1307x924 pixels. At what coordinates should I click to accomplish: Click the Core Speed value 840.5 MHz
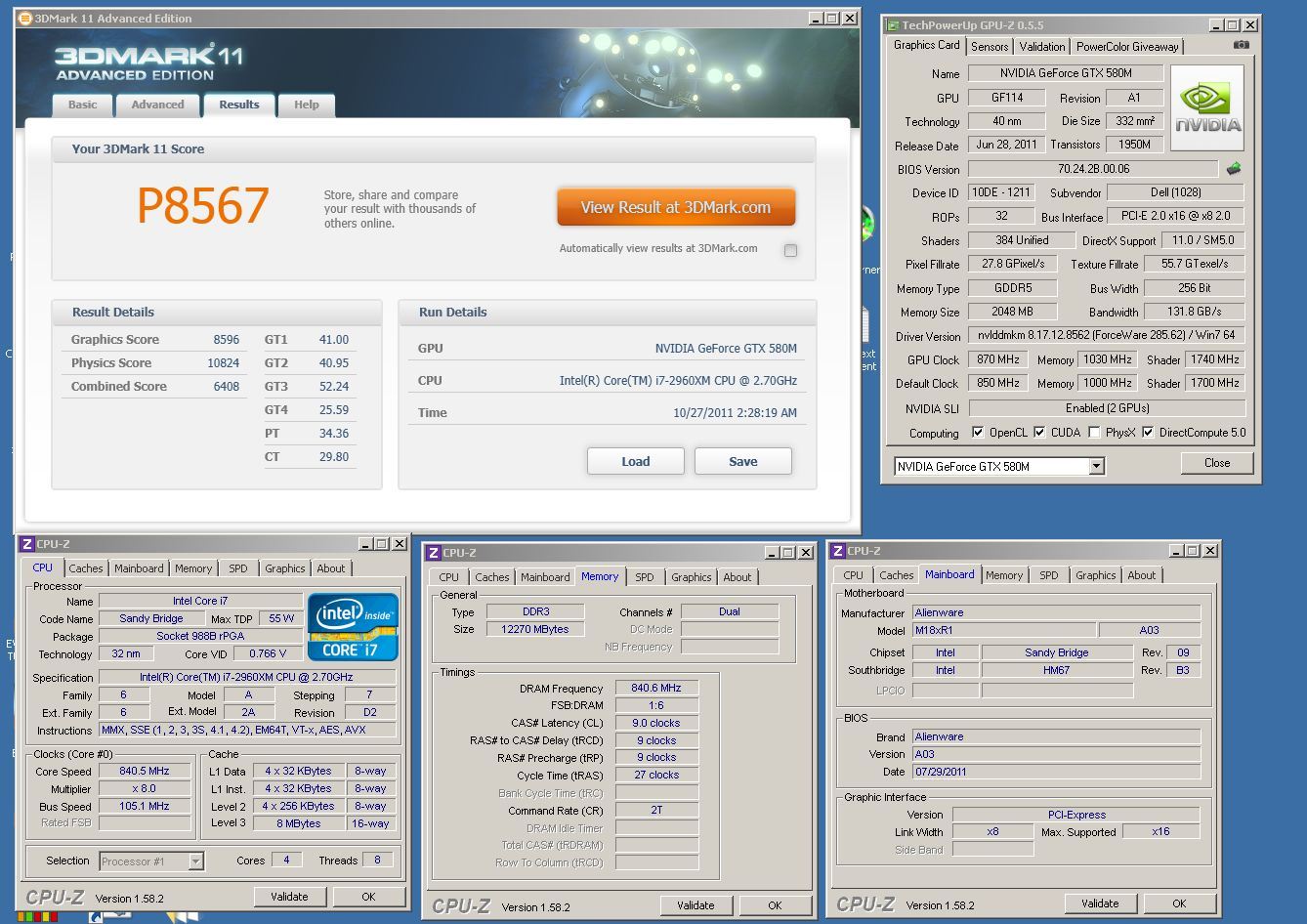point(145,771)
